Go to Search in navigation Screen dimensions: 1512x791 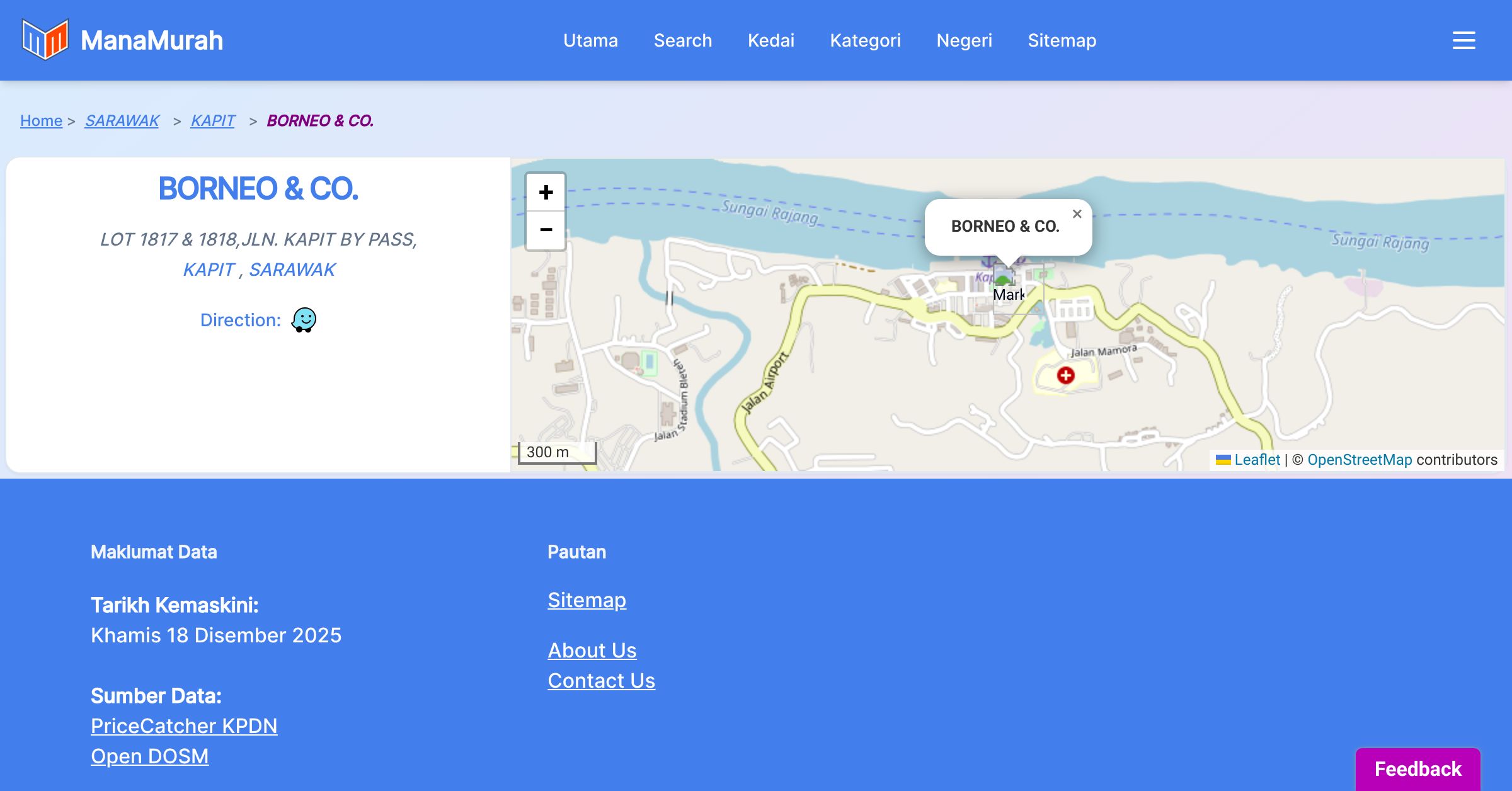pyautogui.click(x=682, y=40)
